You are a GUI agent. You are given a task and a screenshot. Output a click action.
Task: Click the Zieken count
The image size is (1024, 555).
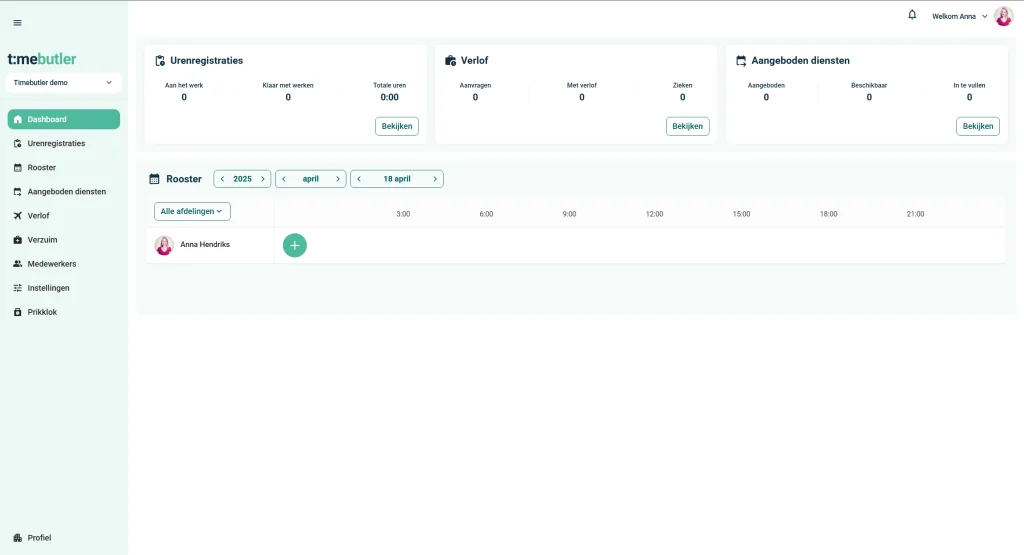[x=682, y=97]
